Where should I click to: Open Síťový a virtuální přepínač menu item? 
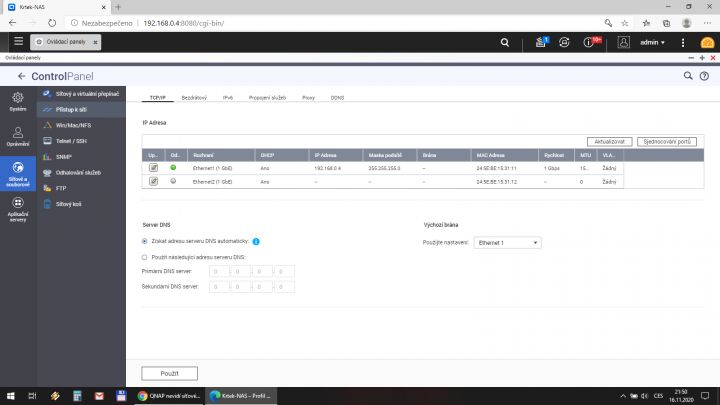tap(81, 94)
